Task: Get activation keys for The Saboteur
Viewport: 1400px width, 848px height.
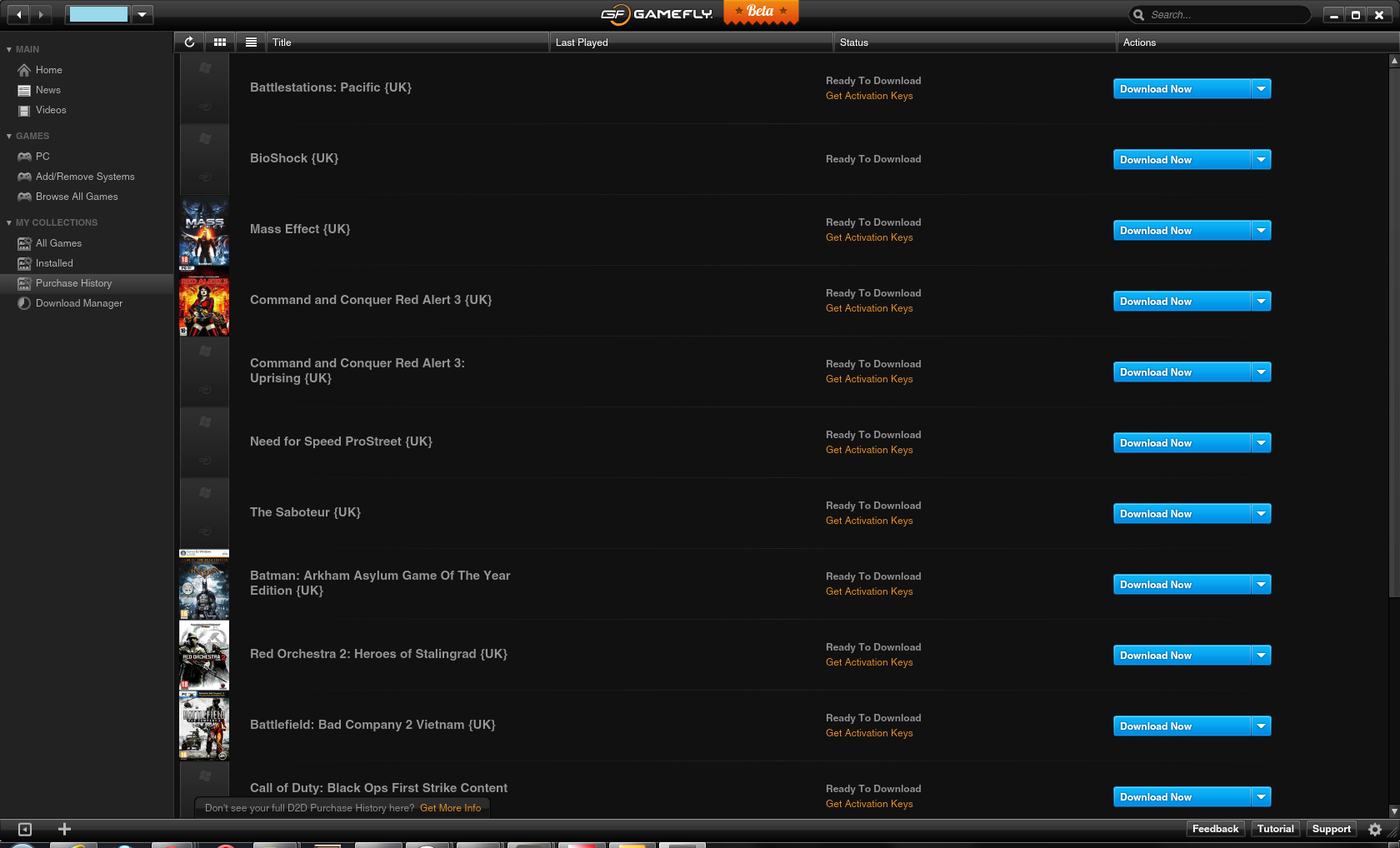Action: 869,521
